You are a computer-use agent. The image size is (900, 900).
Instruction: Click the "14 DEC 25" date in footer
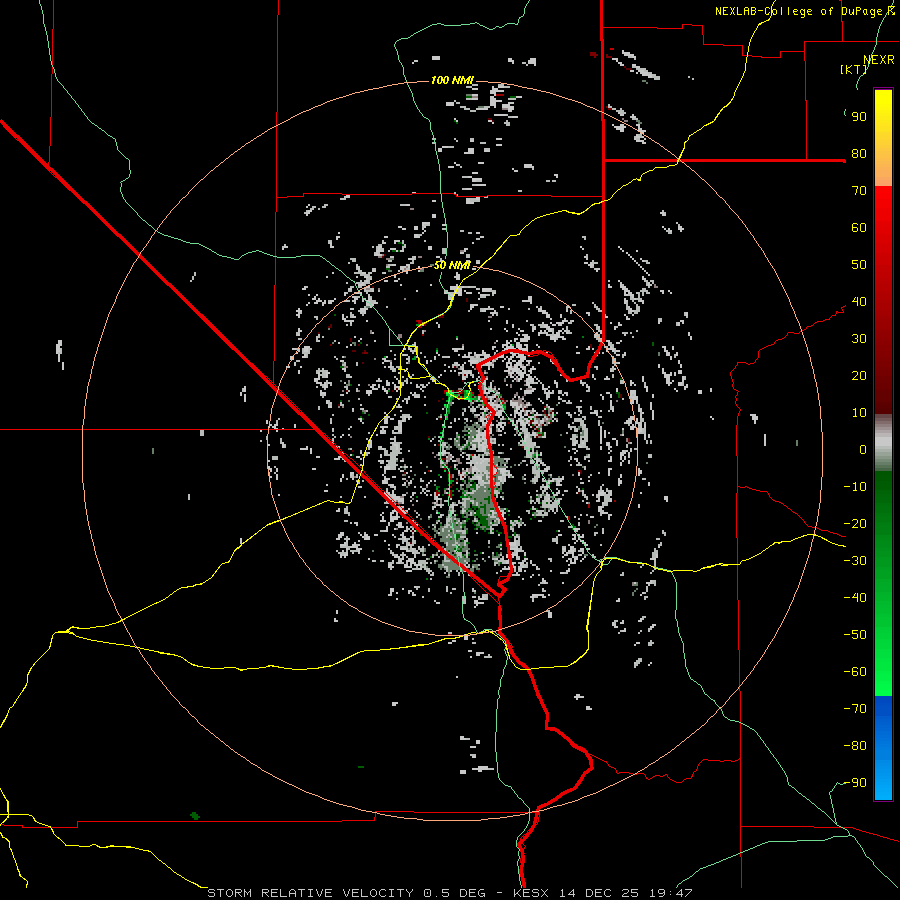(598, 893)
